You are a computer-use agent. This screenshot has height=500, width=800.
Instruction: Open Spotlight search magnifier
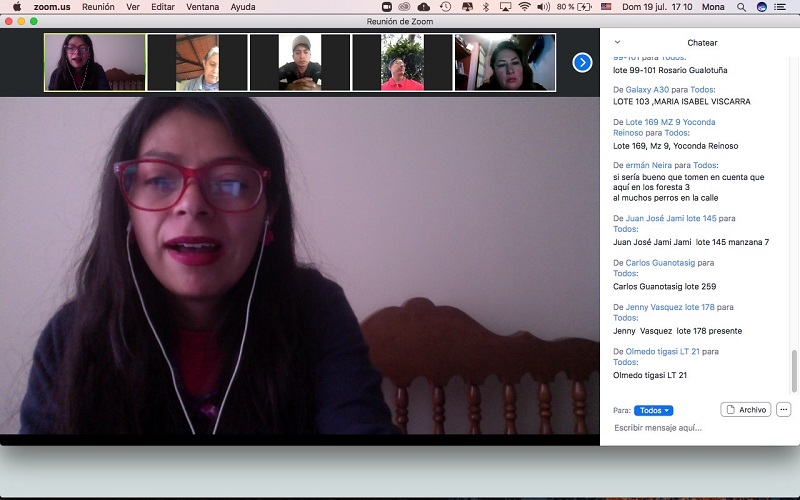741,7
